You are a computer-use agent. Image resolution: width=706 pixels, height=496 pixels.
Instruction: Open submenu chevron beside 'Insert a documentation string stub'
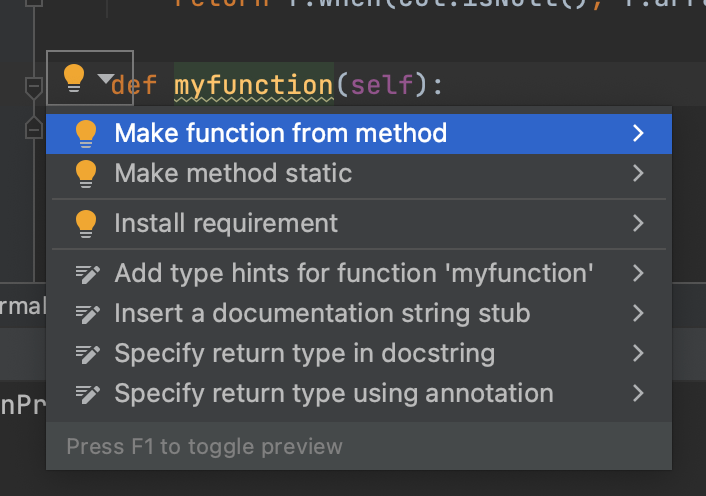pyautogui.click(x=638, y=313)
